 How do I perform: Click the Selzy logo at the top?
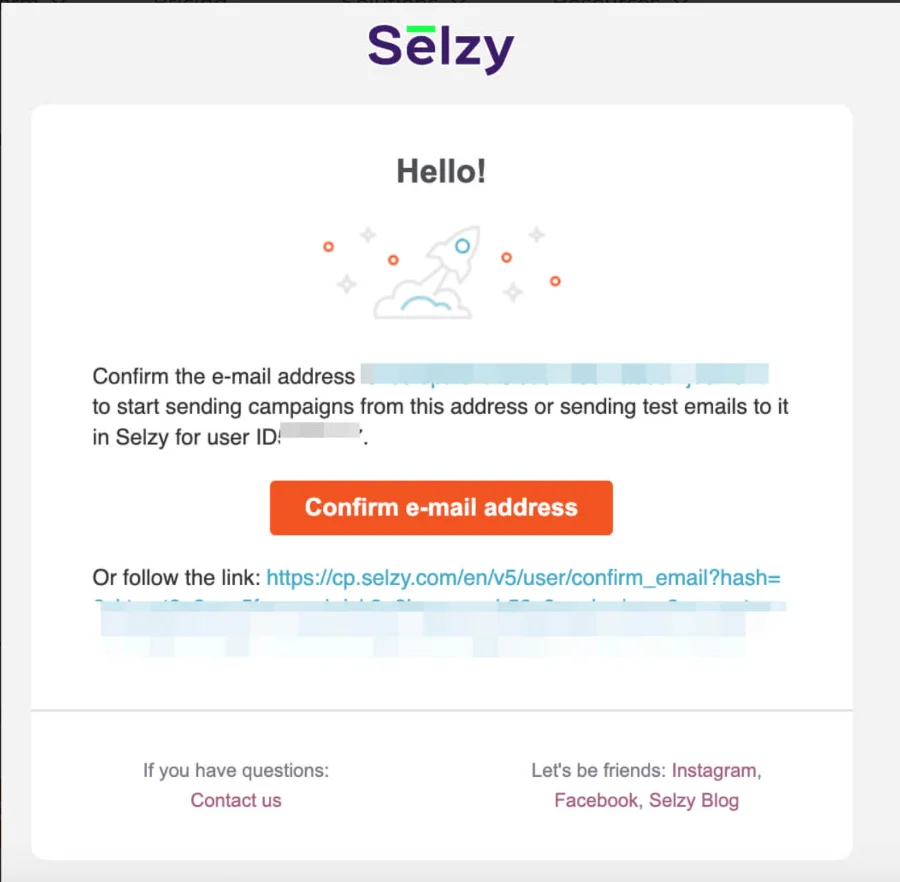[441, 48]
